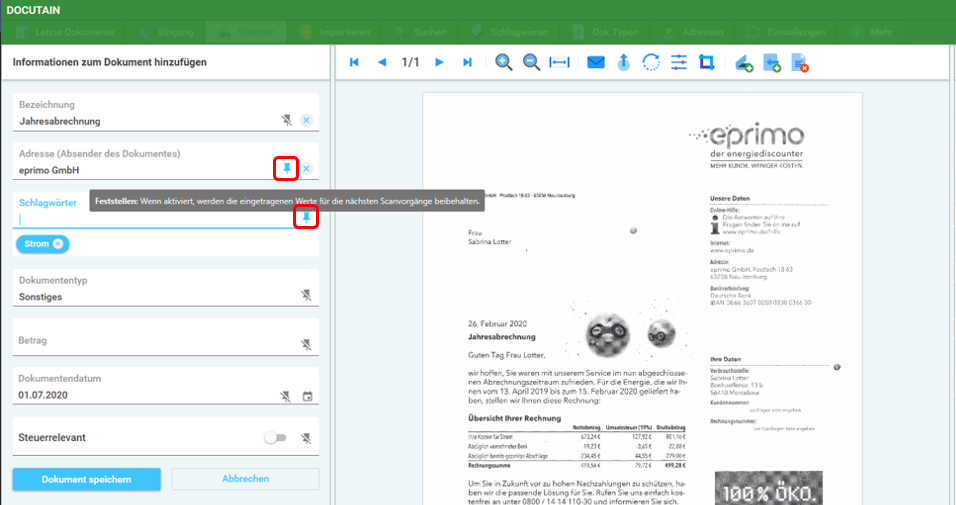
Task: Open the Letzte Dokumente tab
Action: coord(65,32)
